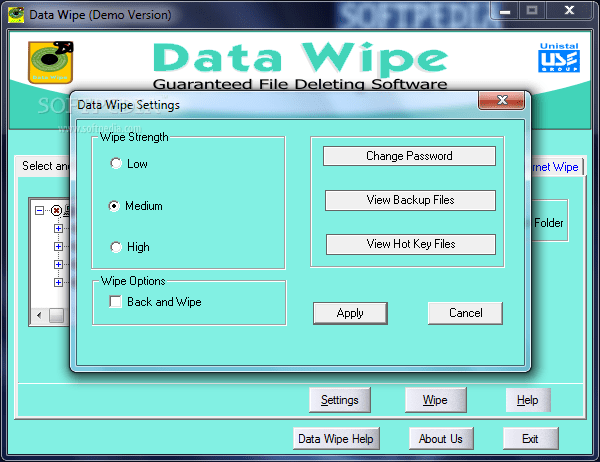The width and height of the screenshot is (600, 462).
Task: Switch to the Select and Wipe tab
Action: click(x=44, y=166)
